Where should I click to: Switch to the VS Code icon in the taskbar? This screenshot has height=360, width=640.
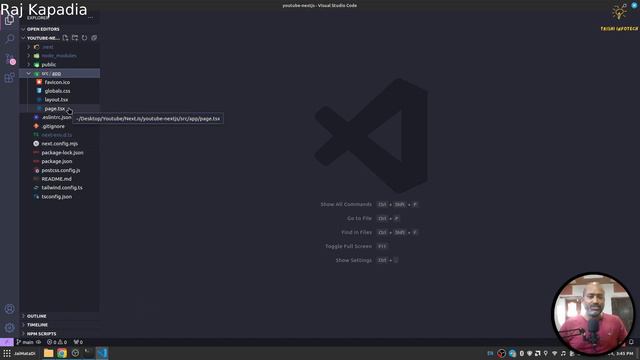tap(102, 353)
